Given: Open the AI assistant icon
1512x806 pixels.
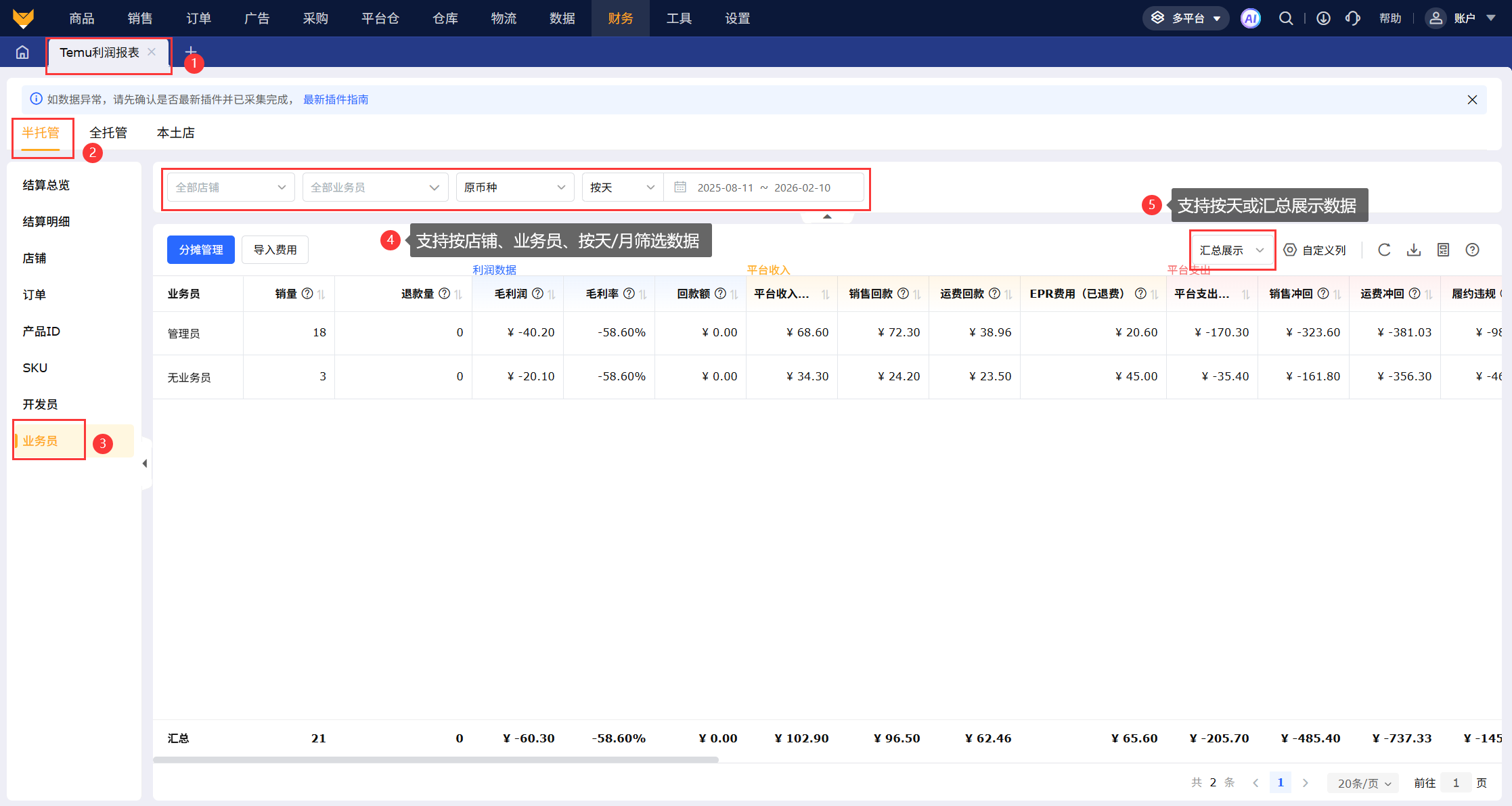Looking at the screenshot, I should click(x=1250, y=18).
